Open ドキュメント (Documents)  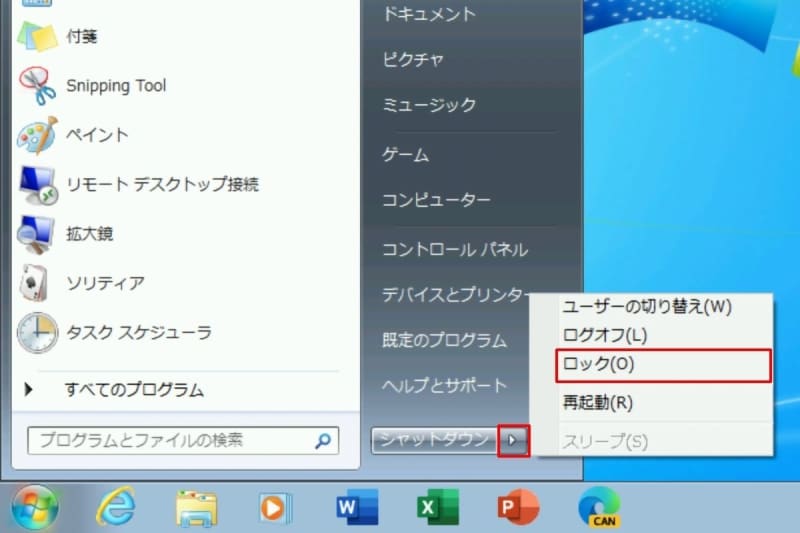coord(429,14)
